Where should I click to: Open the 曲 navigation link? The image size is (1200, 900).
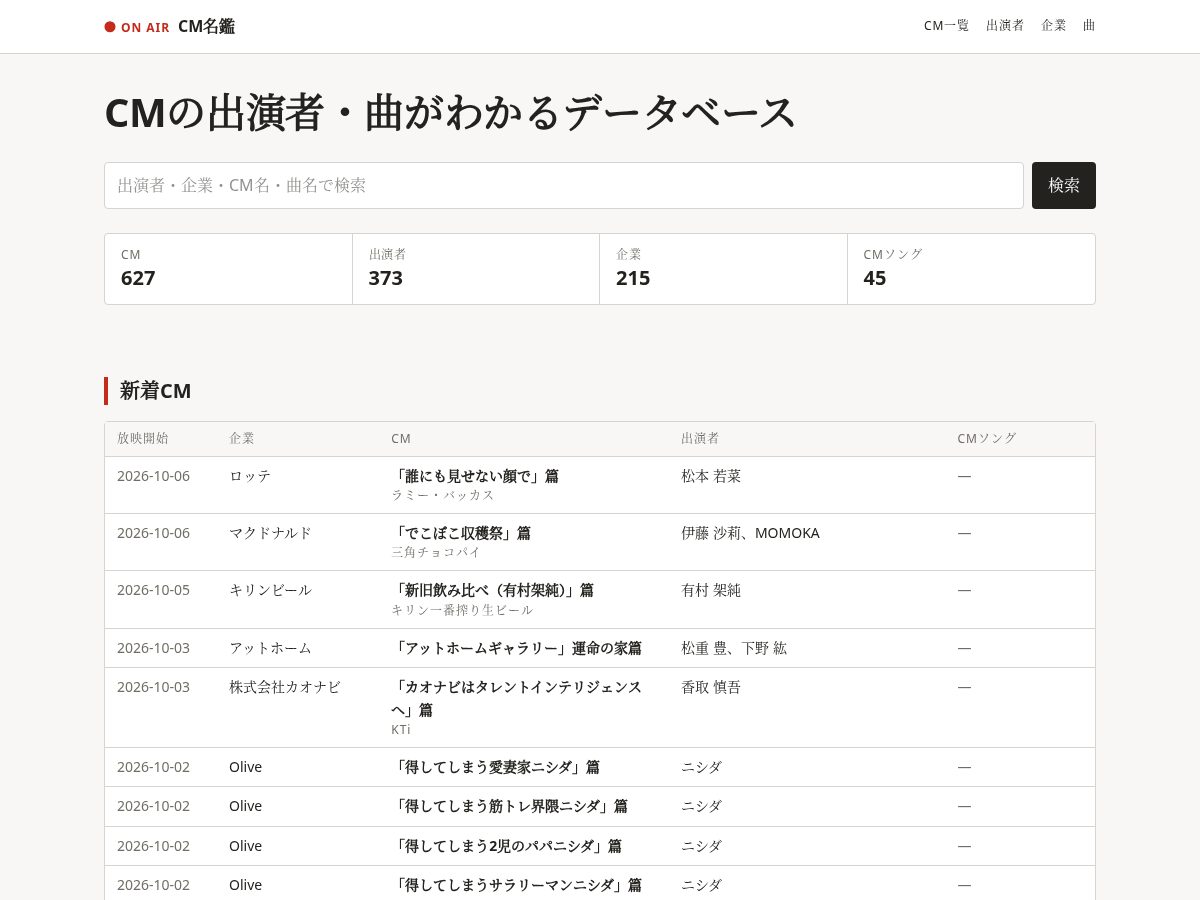point(1089,26)
